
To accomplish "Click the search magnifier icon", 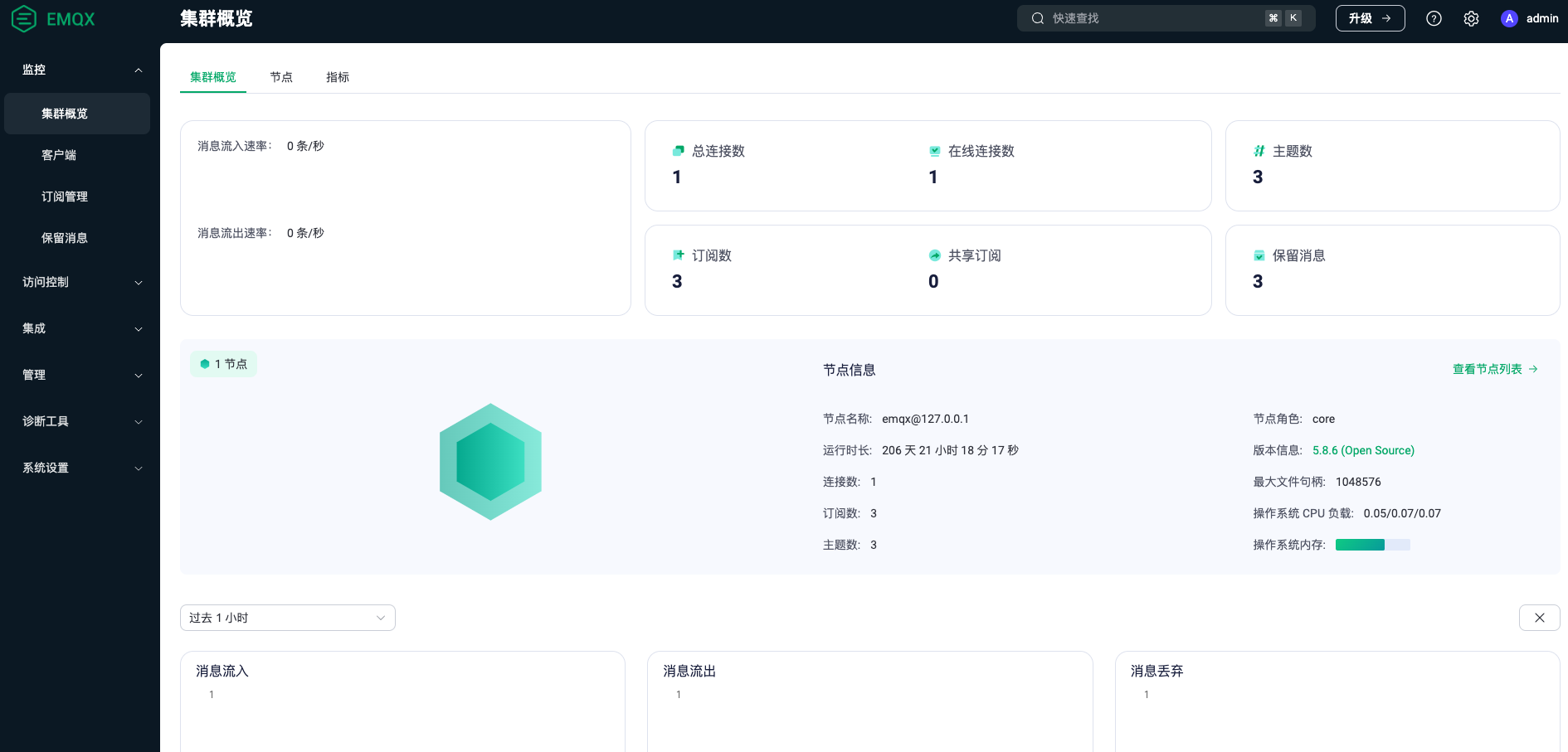I will (1038, 18).
